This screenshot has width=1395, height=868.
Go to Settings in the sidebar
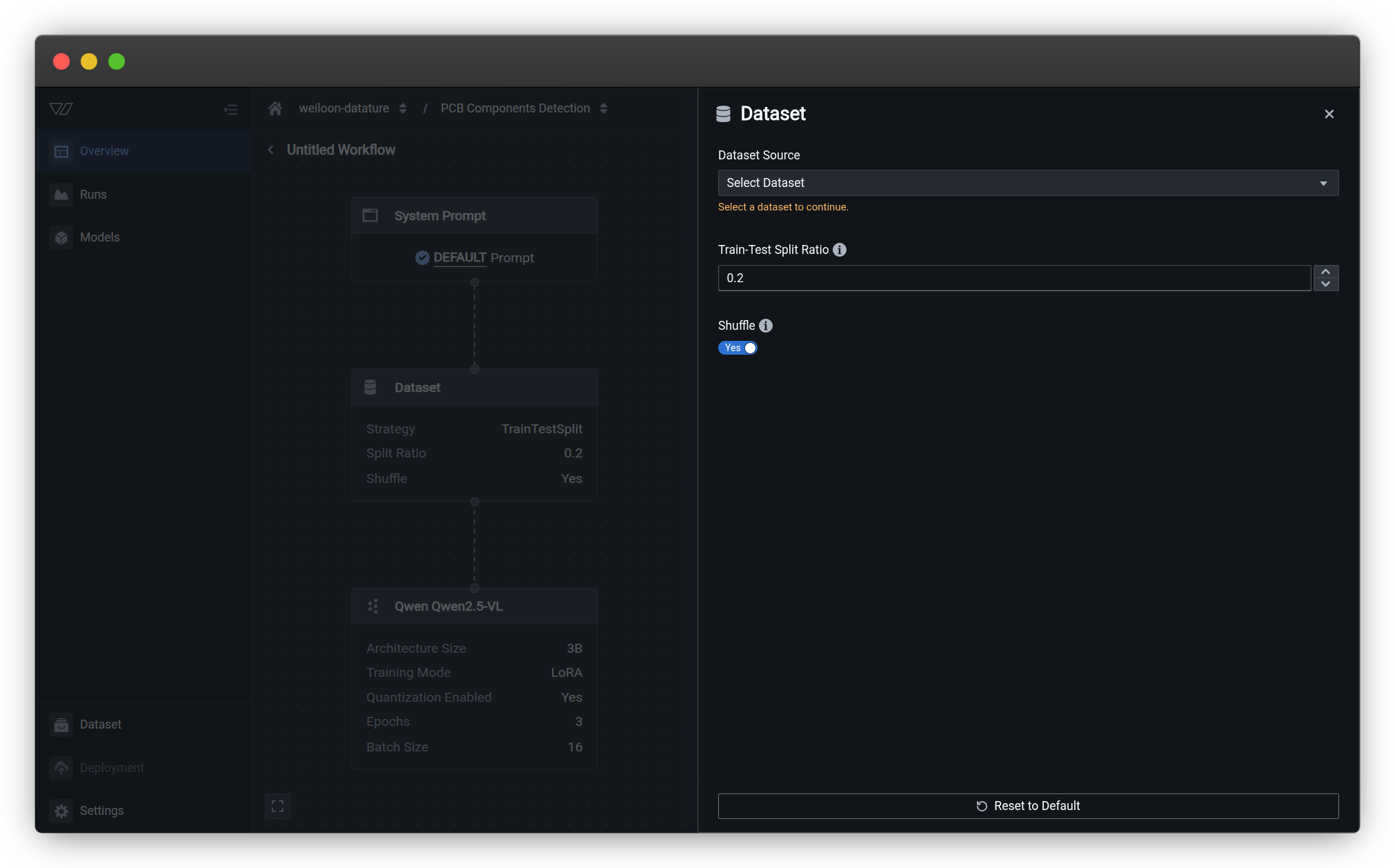101,811
